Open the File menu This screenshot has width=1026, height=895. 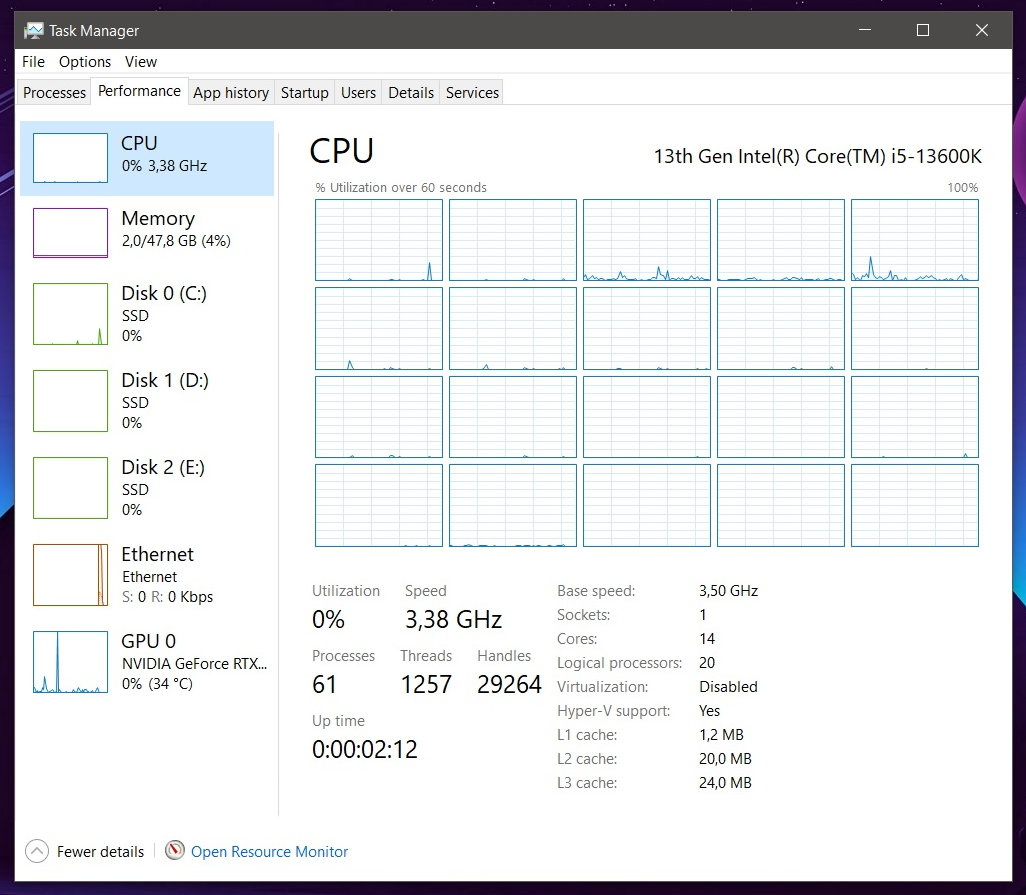(x=33, y=61)
